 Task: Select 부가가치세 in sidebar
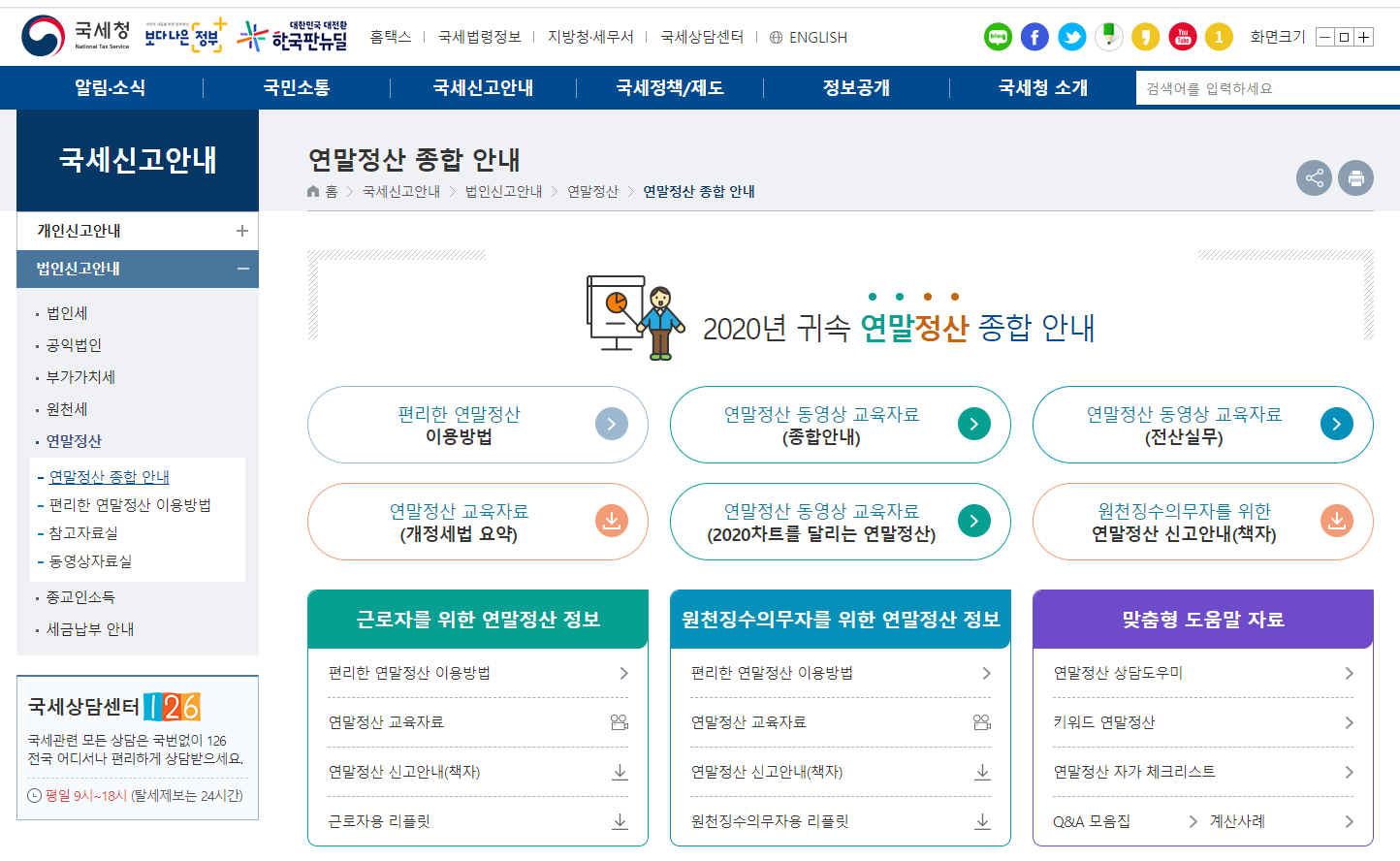80,377
